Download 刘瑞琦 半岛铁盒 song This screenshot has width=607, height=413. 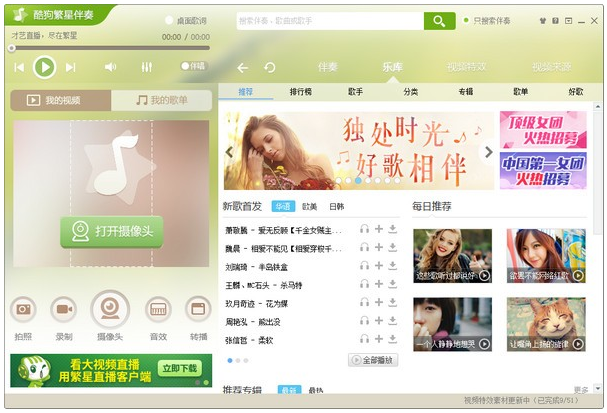393,266
